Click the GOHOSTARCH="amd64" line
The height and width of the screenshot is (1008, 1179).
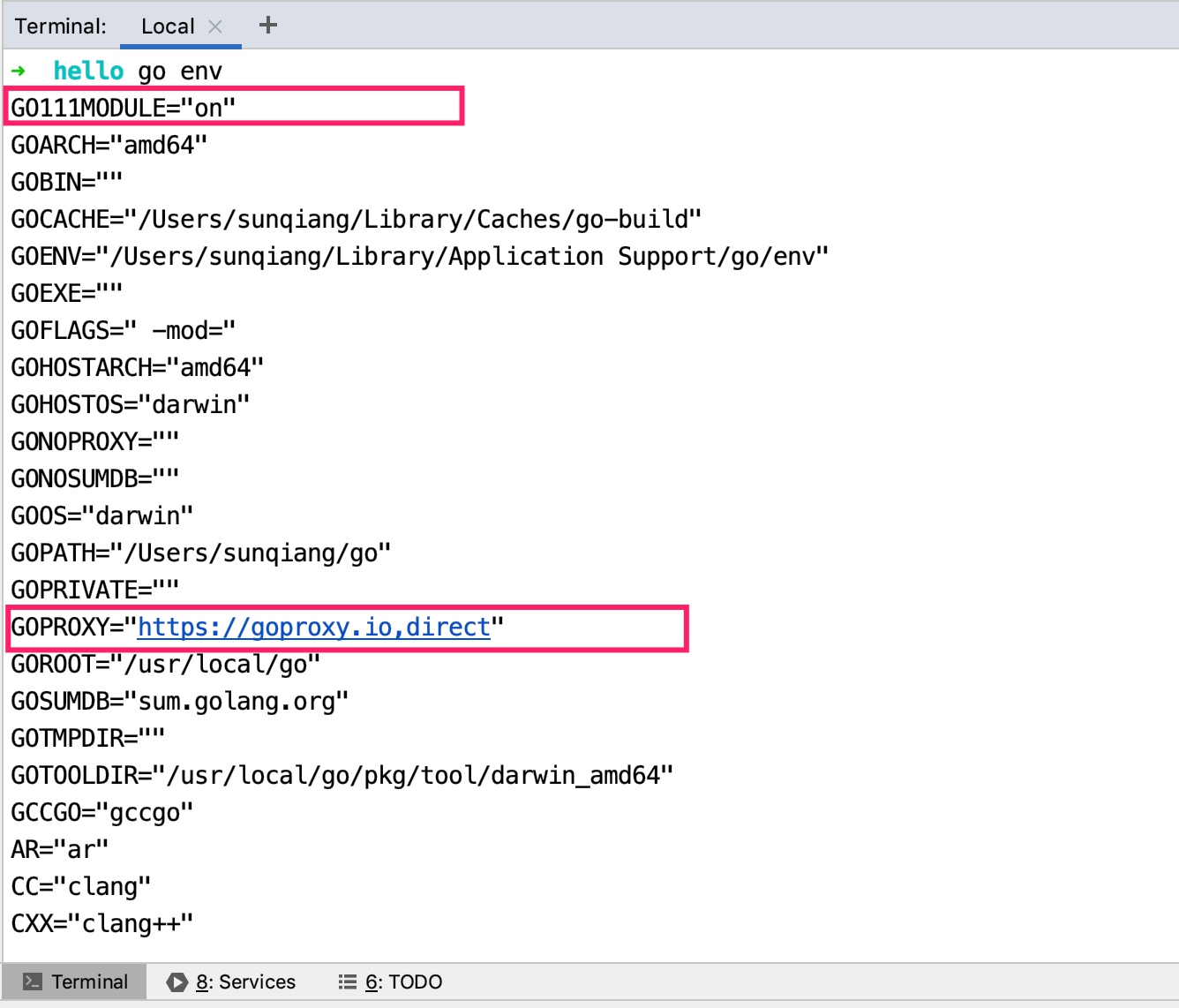pyautogui.click(x=138, y=367)
